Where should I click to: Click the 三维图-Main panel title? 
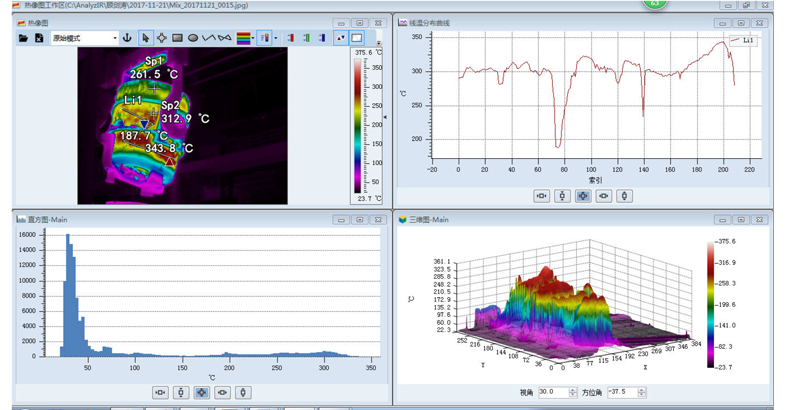pos(428,218)
